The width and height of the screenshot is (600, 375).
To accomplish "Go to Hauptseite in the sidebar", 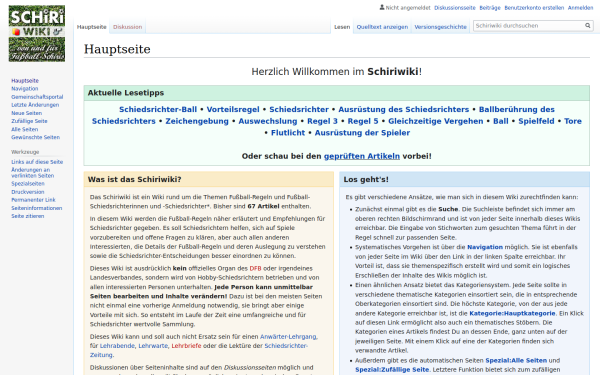I will (x=25, y=81).
